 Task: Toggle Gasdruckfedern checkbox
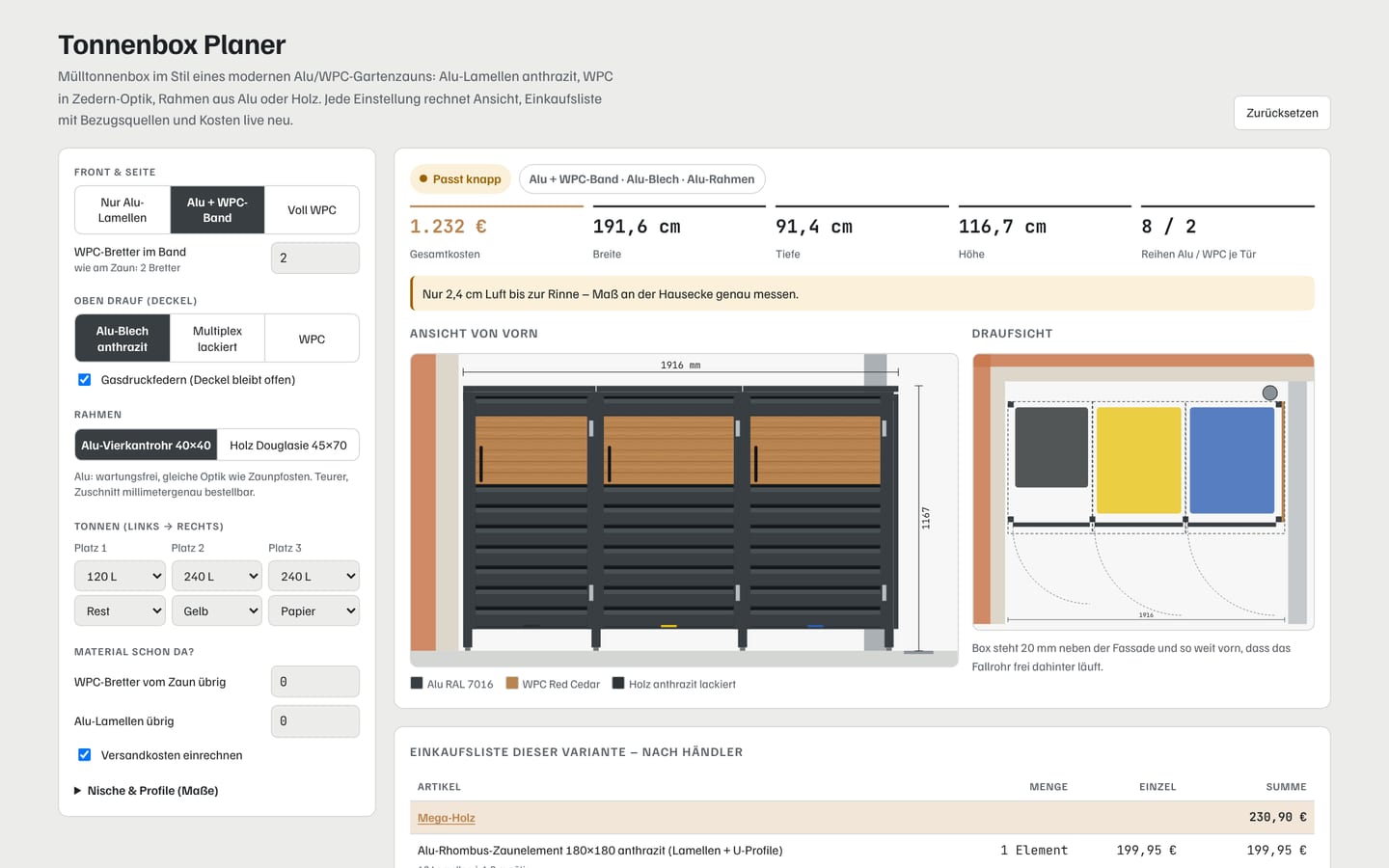85,380
